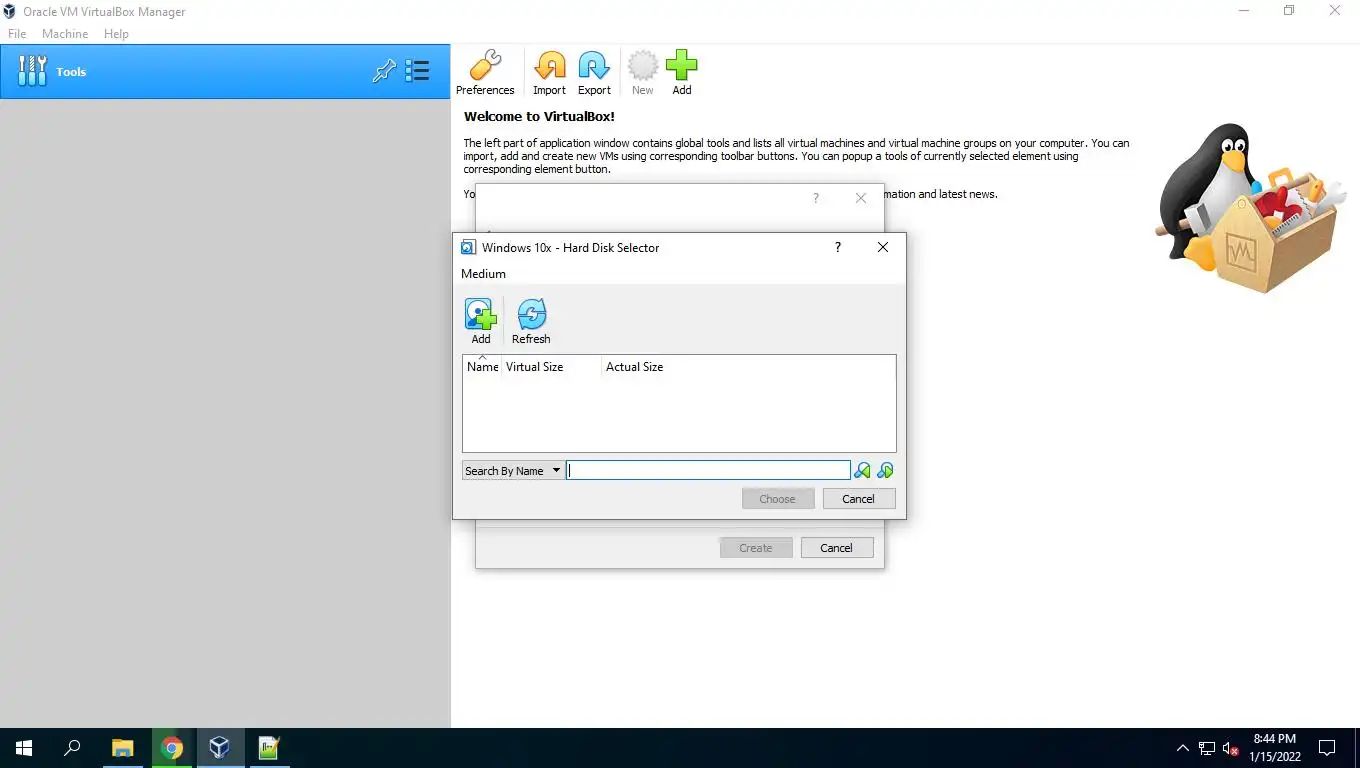Click the disabled Choose button
Screen dimensions: 1360x768
click(778, 498)
